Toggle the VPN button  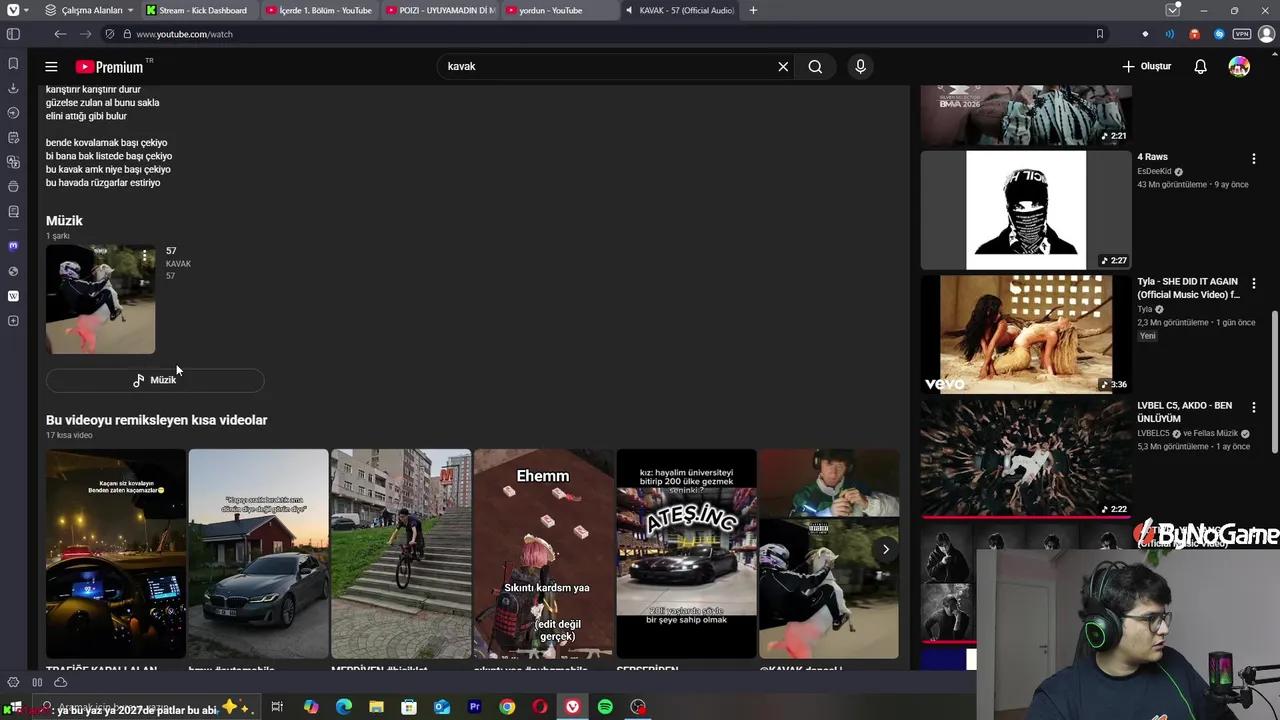(x=1242, y=34)
